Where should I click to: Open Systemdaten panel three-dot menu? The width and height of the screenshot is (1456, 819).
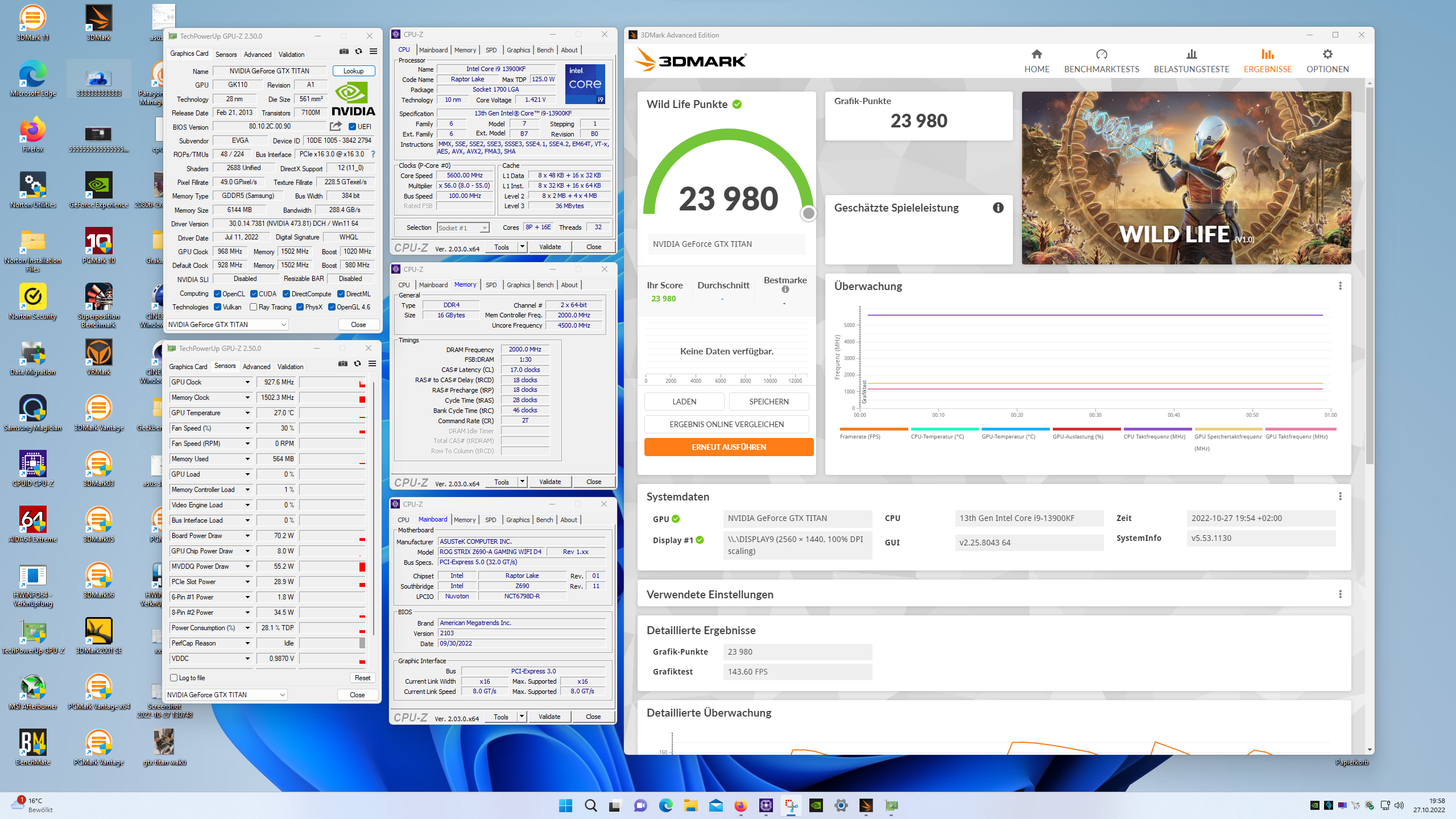point(1340,497)
